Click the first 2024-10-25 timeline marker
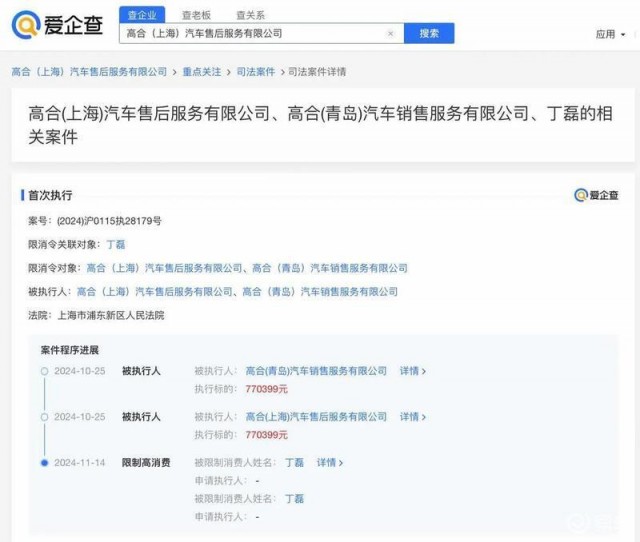The width and height of the screenshot is (640, 542). point(44,371)
